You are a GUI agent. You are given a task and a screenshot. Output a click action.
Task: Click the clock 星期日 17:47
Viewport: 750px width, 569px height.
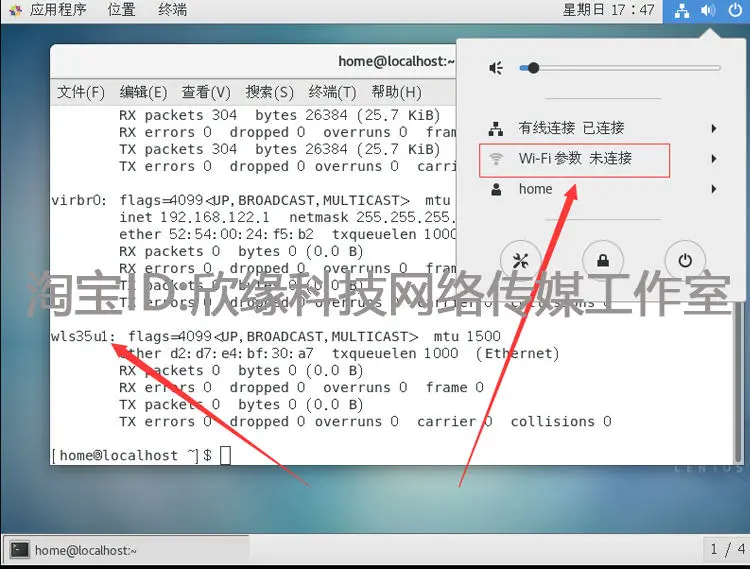[x=608, y=10]
